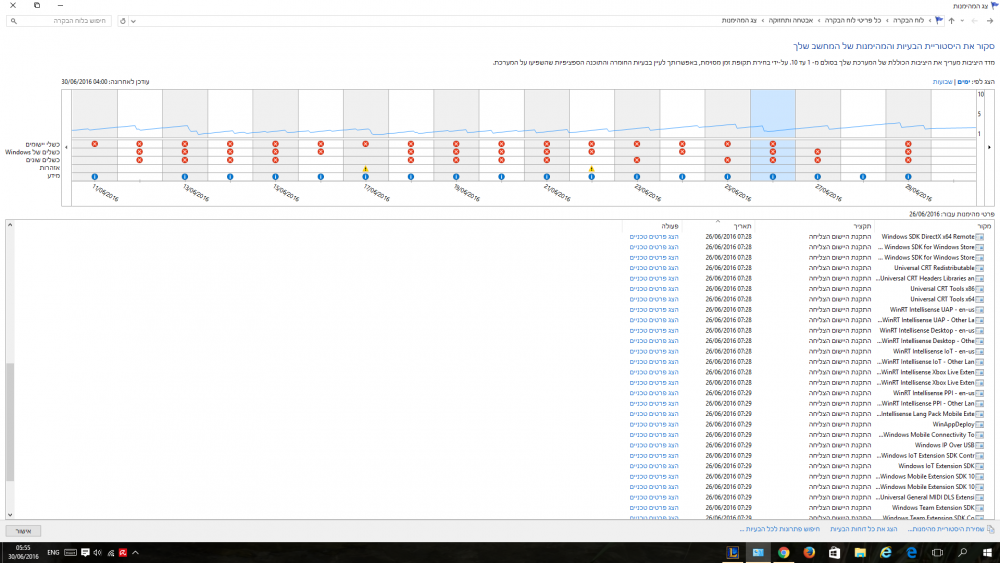Click information icon on highlighted 26/06/2016 column

click(x=773, y=177)
